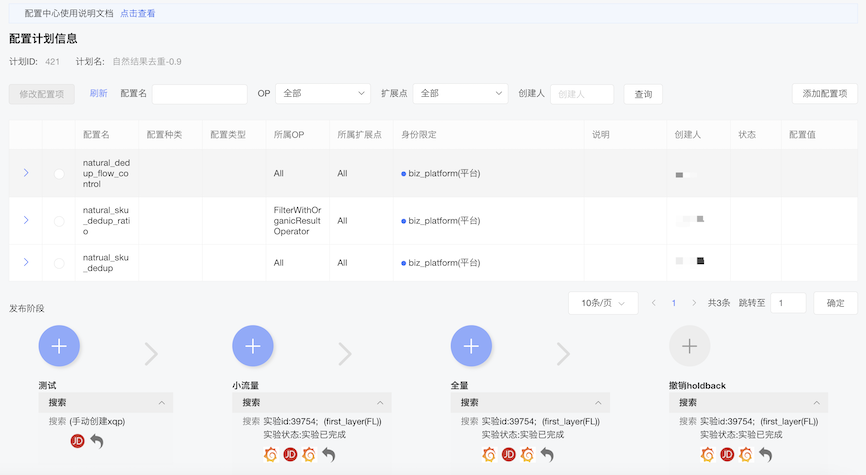This screenshot has width=866, height=475.
Task: Select radio for natural_dedup_flow_control row
Action: [59, 173]
